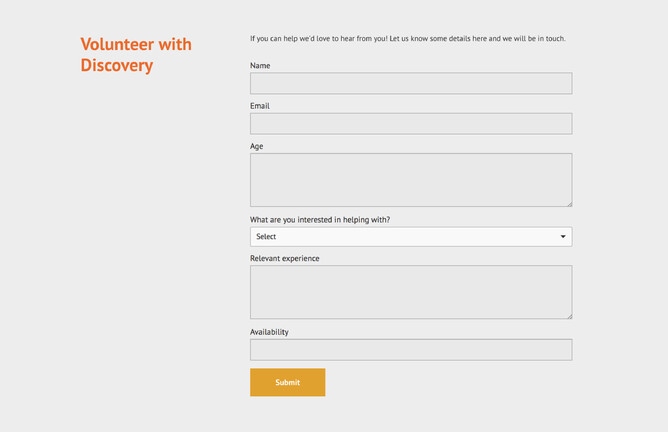Click the 'Name' field label
The image size is (668, 432).
(260, 66)
